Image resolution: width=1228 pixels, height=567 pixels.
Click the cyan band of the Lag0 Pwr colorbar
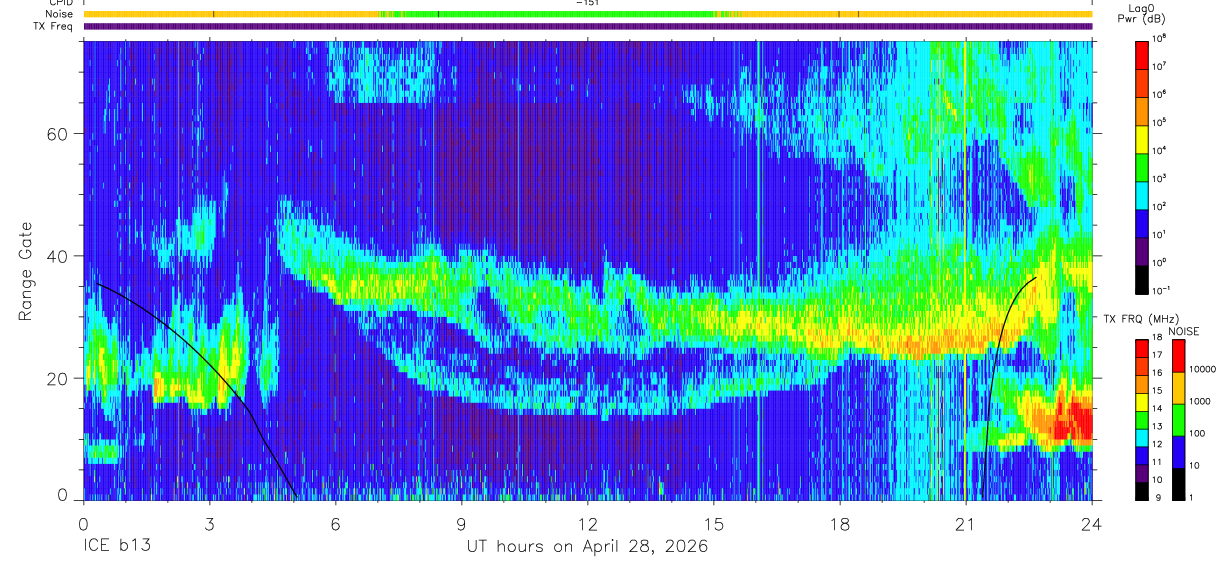[x=1142, y=194]
